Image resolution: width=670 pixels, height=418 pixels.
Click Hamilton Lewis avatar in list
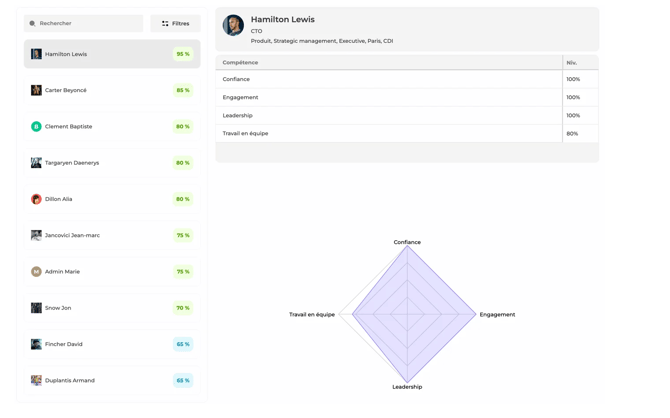[36, 54]
